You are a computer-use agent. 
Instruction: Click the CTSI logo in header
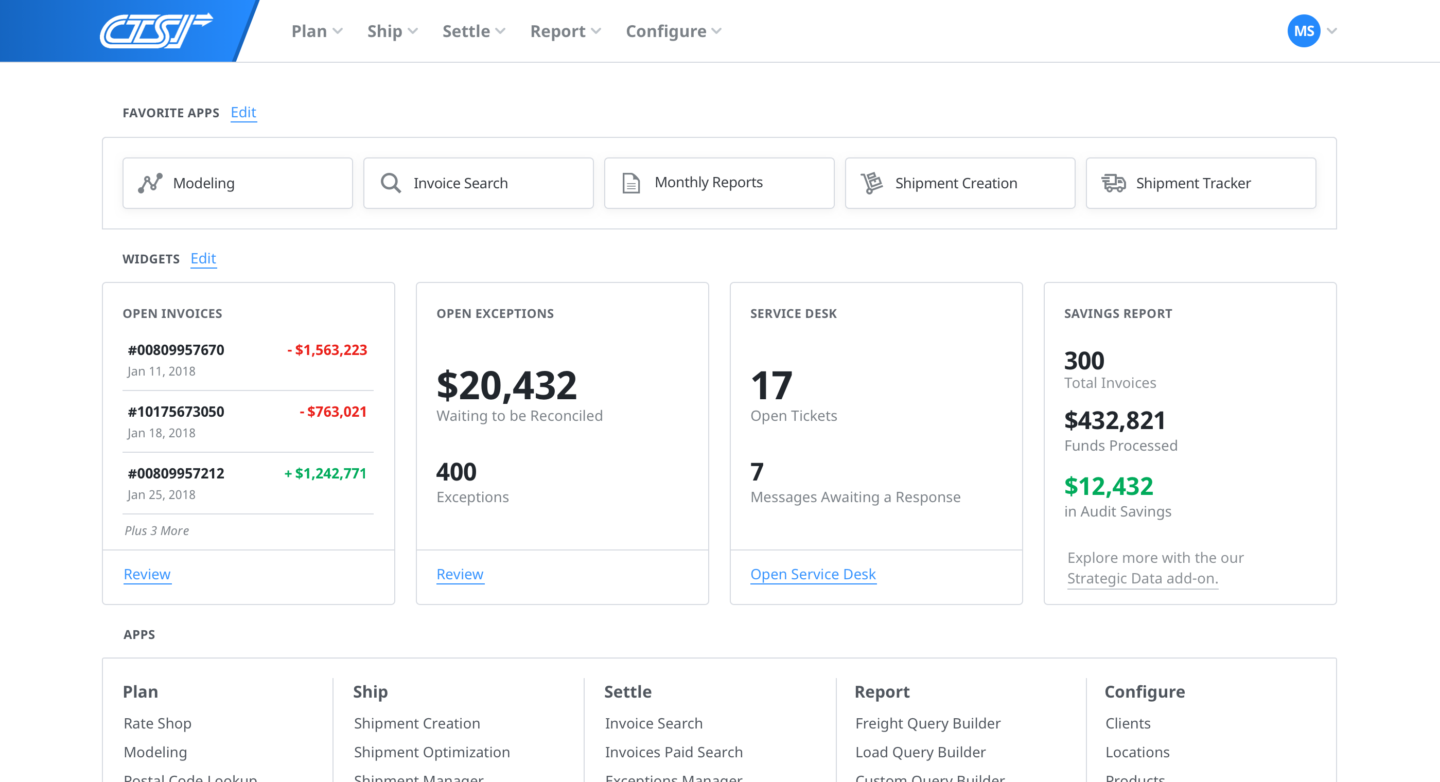(156, 31)
